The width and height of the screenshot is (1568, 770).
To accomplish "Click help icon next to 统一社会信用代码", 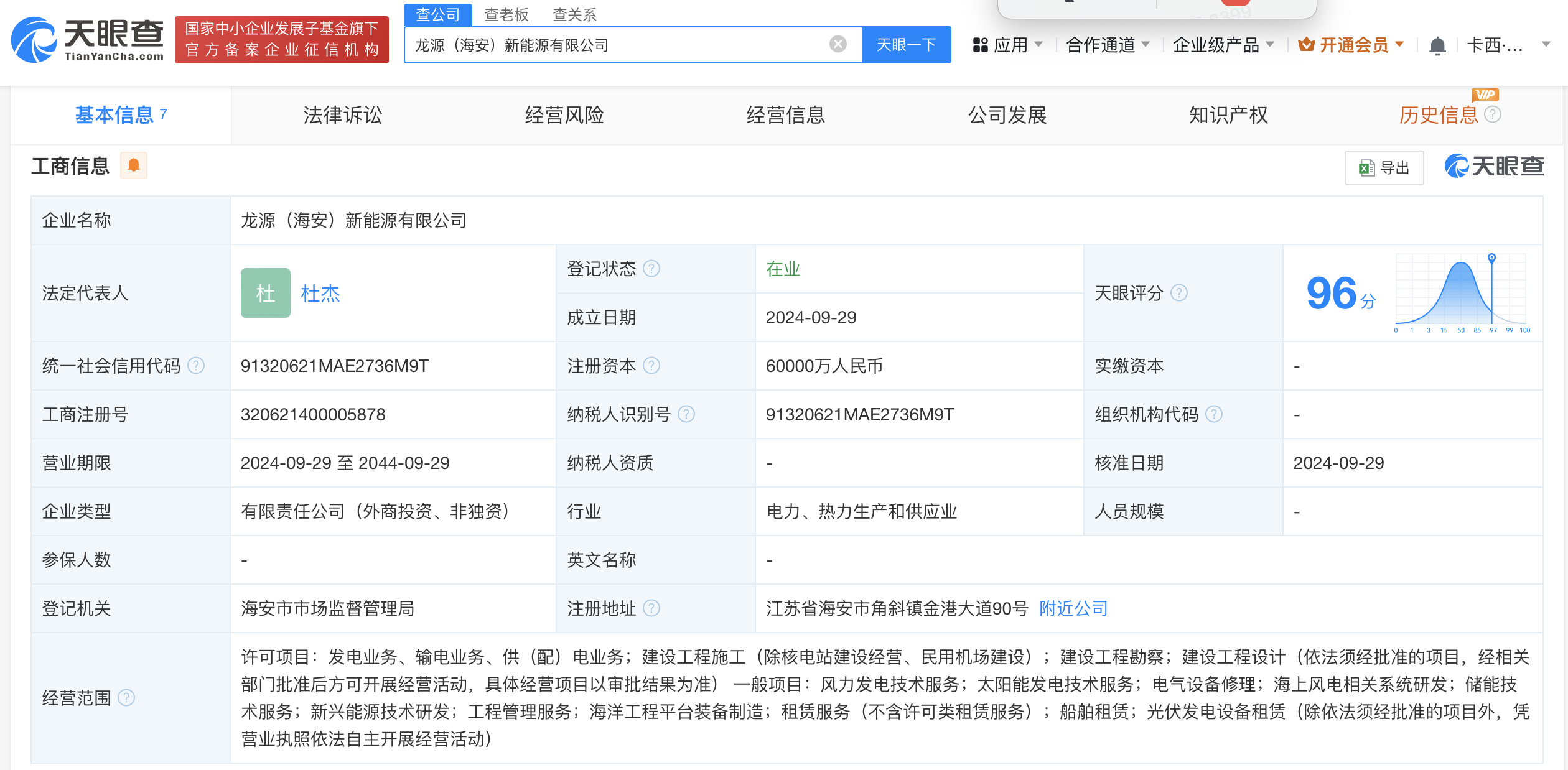I will click(x=196, y=366).
